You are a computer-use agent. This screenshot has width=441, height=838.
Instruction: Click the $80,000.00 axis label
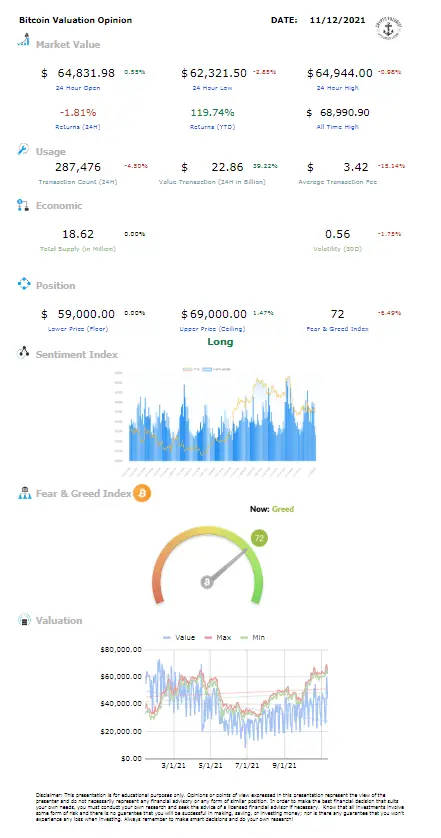coord(121,649)
